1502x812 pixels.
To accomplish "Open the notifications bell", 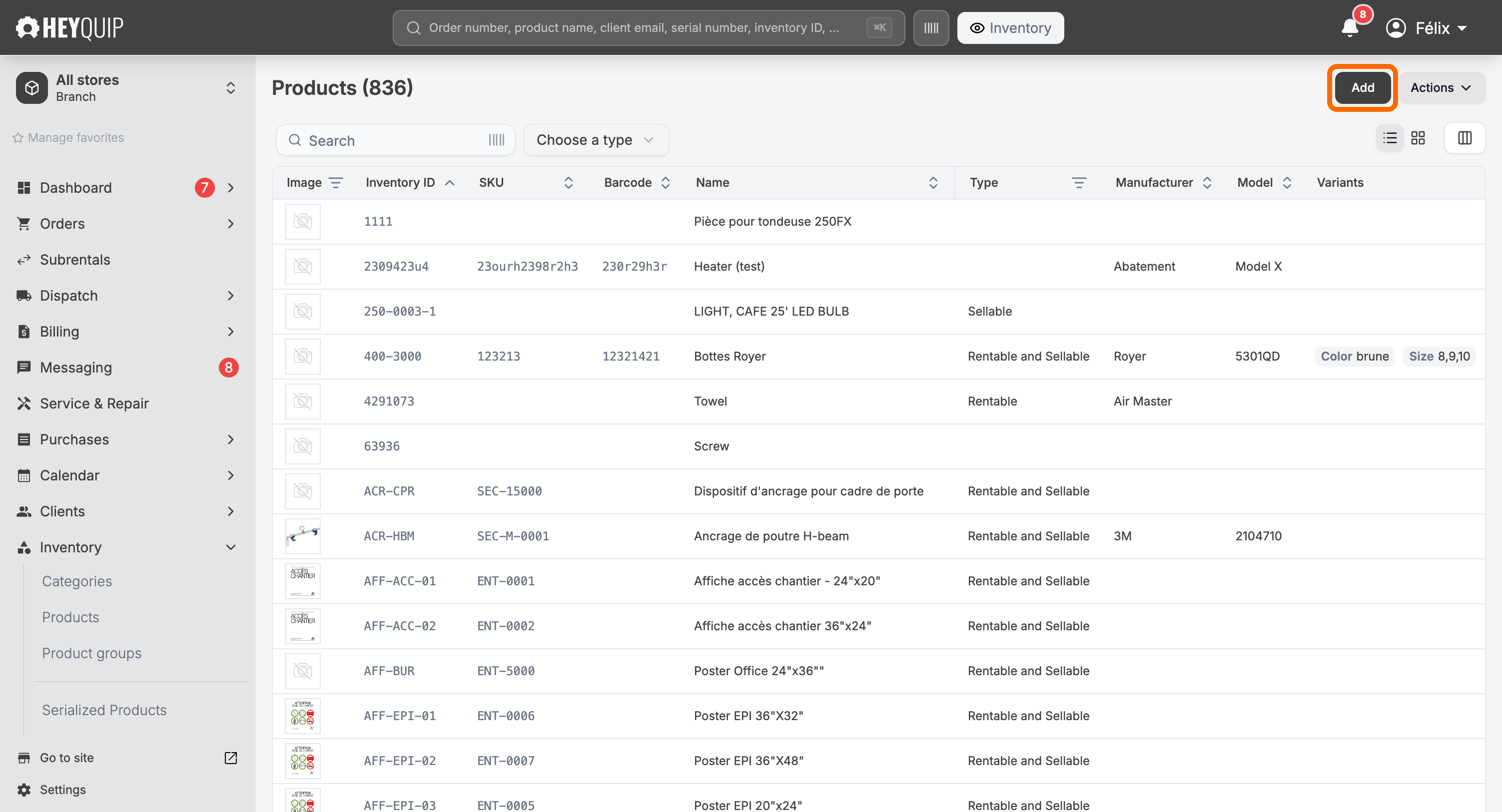I will [1350, 27].
